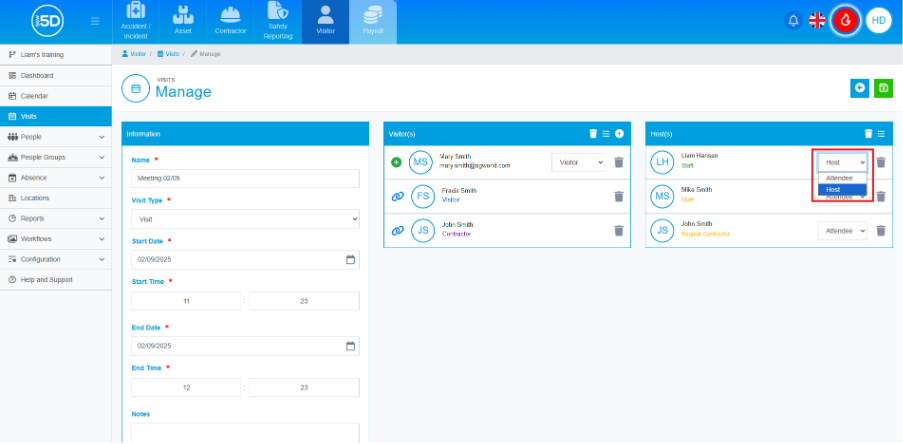
Task: Open the HD user profile avatar
Action: [x=878, y=21]
